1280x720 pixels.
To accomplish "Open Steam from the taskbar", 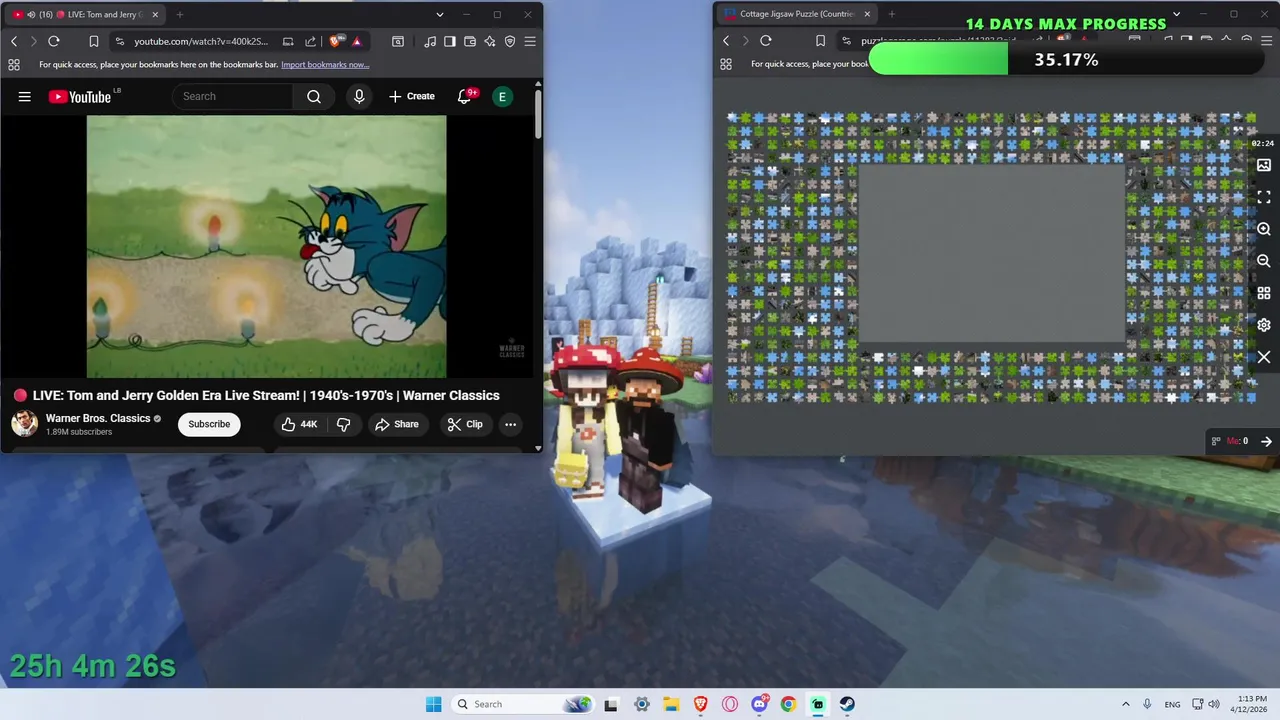I will click(x=847, y=704).
